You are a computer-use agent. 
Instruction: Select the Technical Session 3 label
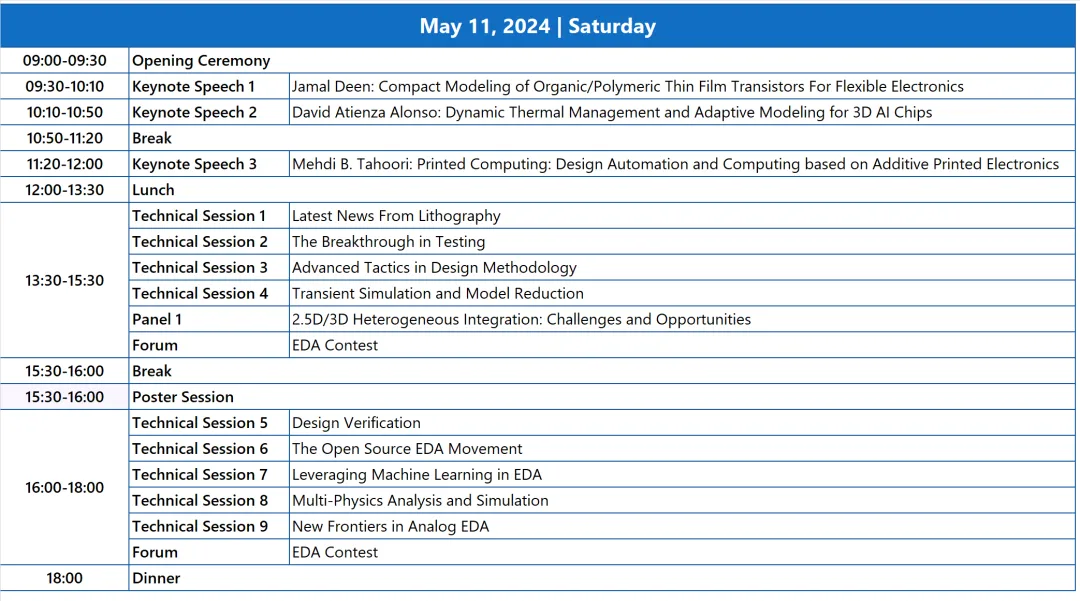200,268
